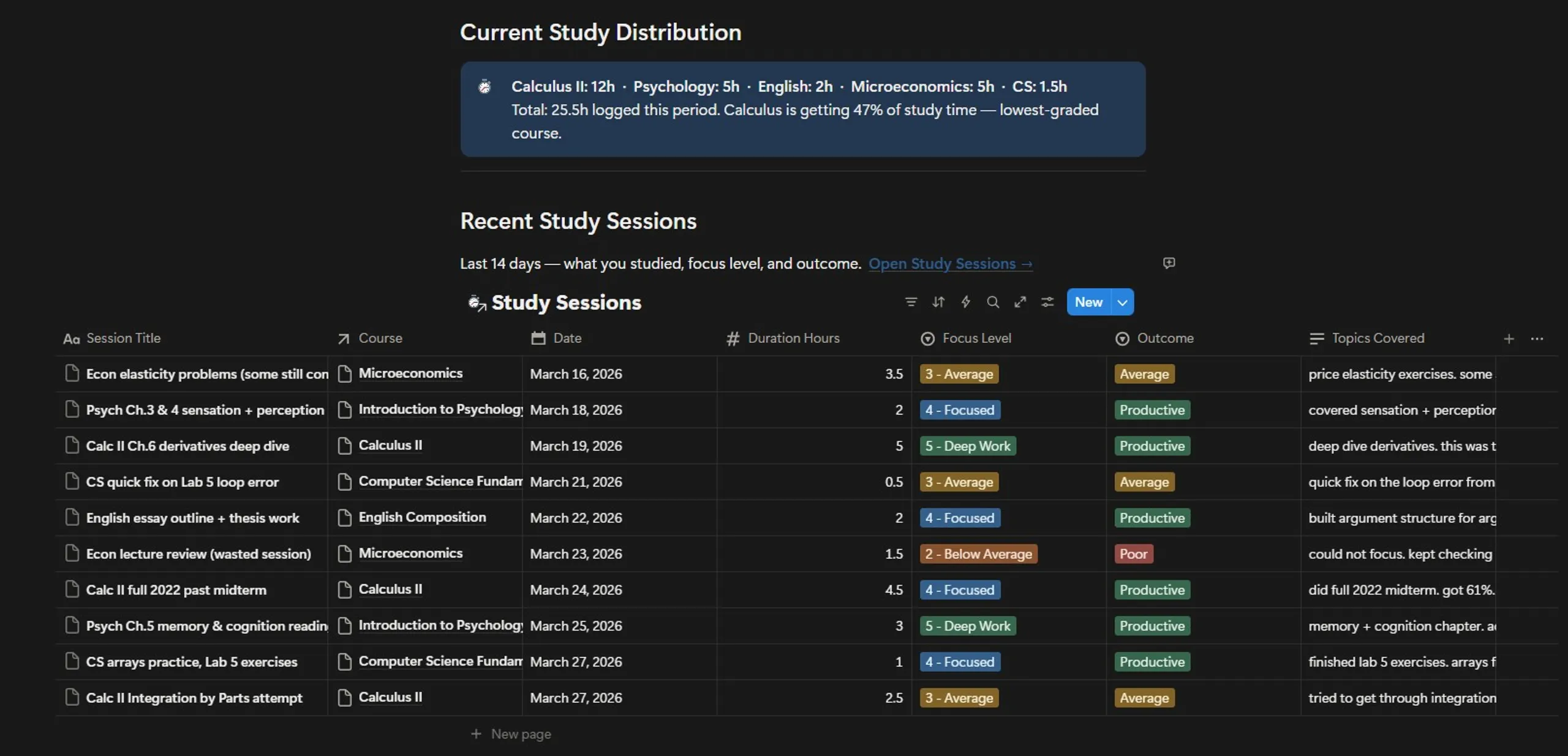Image resolution: width=1568 pixels, height=756 pixels.
Task: Follow the Open Study Sessions link
Action: tap(951, 264)
